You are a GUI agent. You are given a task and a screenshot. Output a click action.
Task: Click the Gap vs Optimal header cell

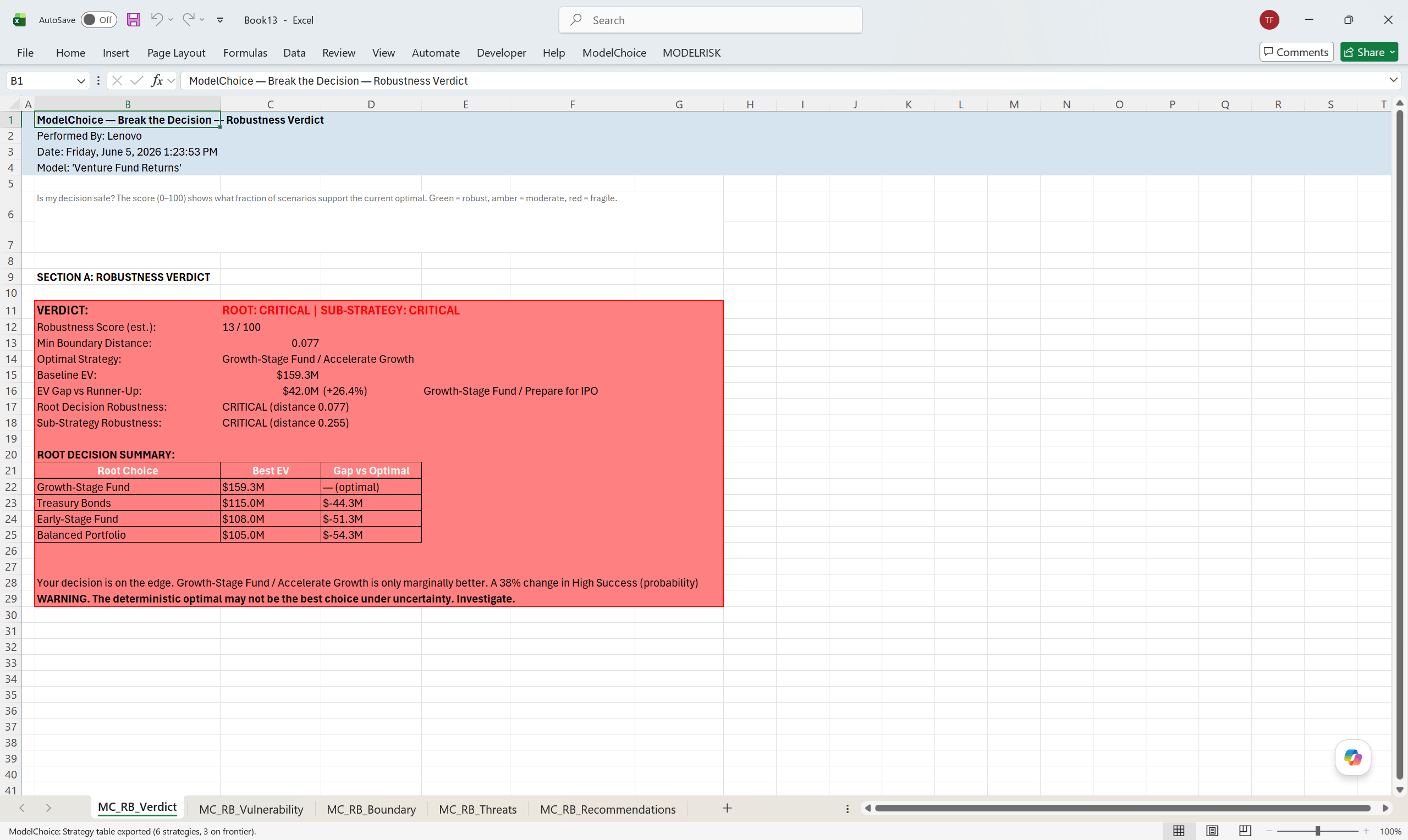(371, 471)
